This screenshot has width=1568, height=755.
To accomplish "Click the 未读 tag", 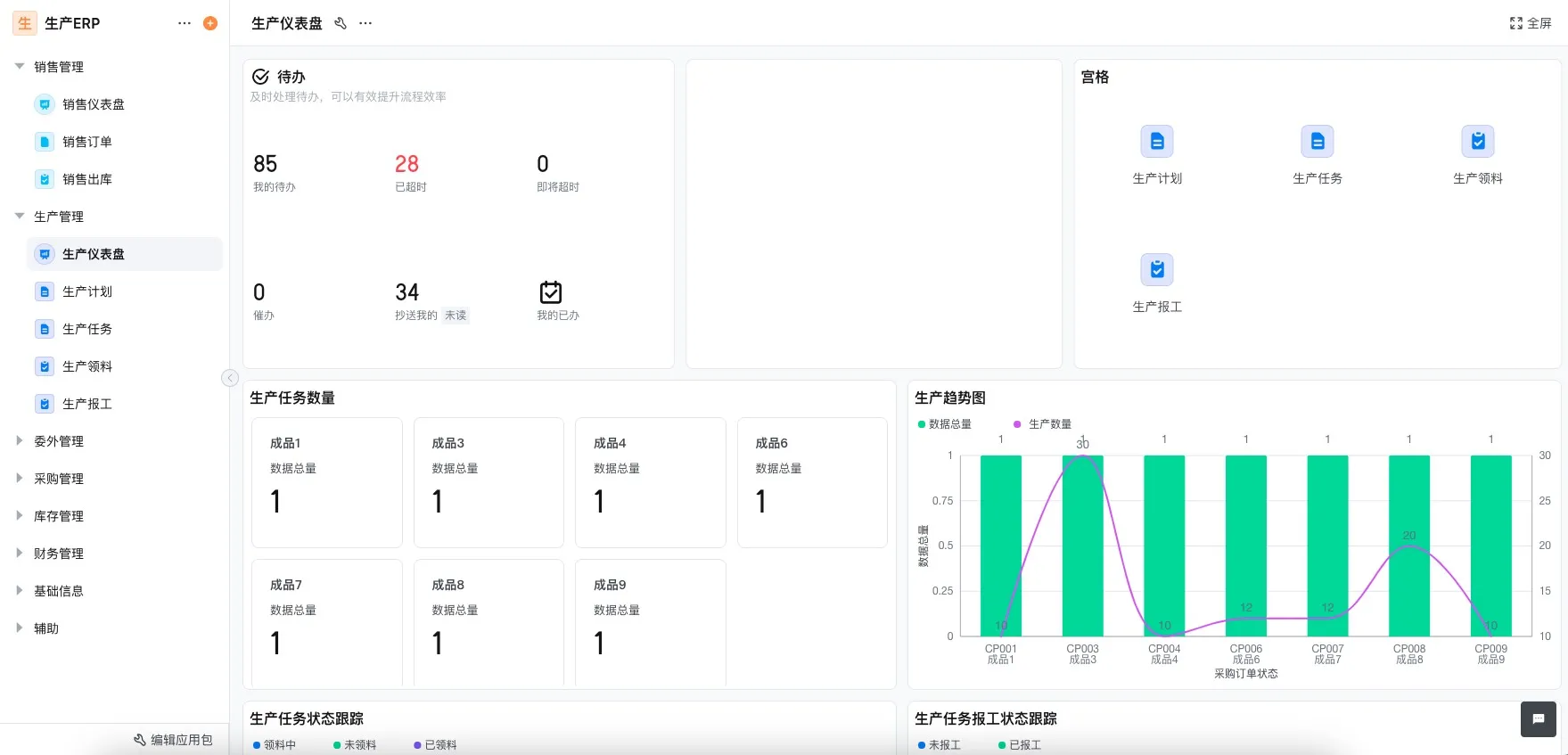I will click(456, 316).
